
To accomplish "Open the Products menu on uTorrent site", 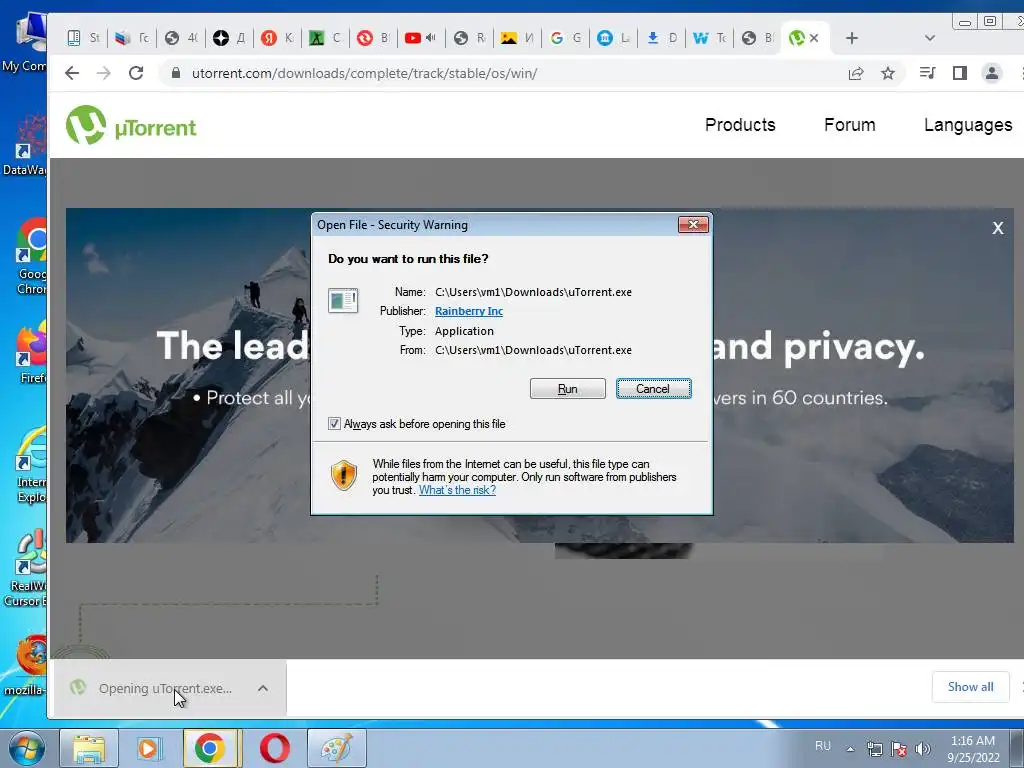I will (740, 125).
